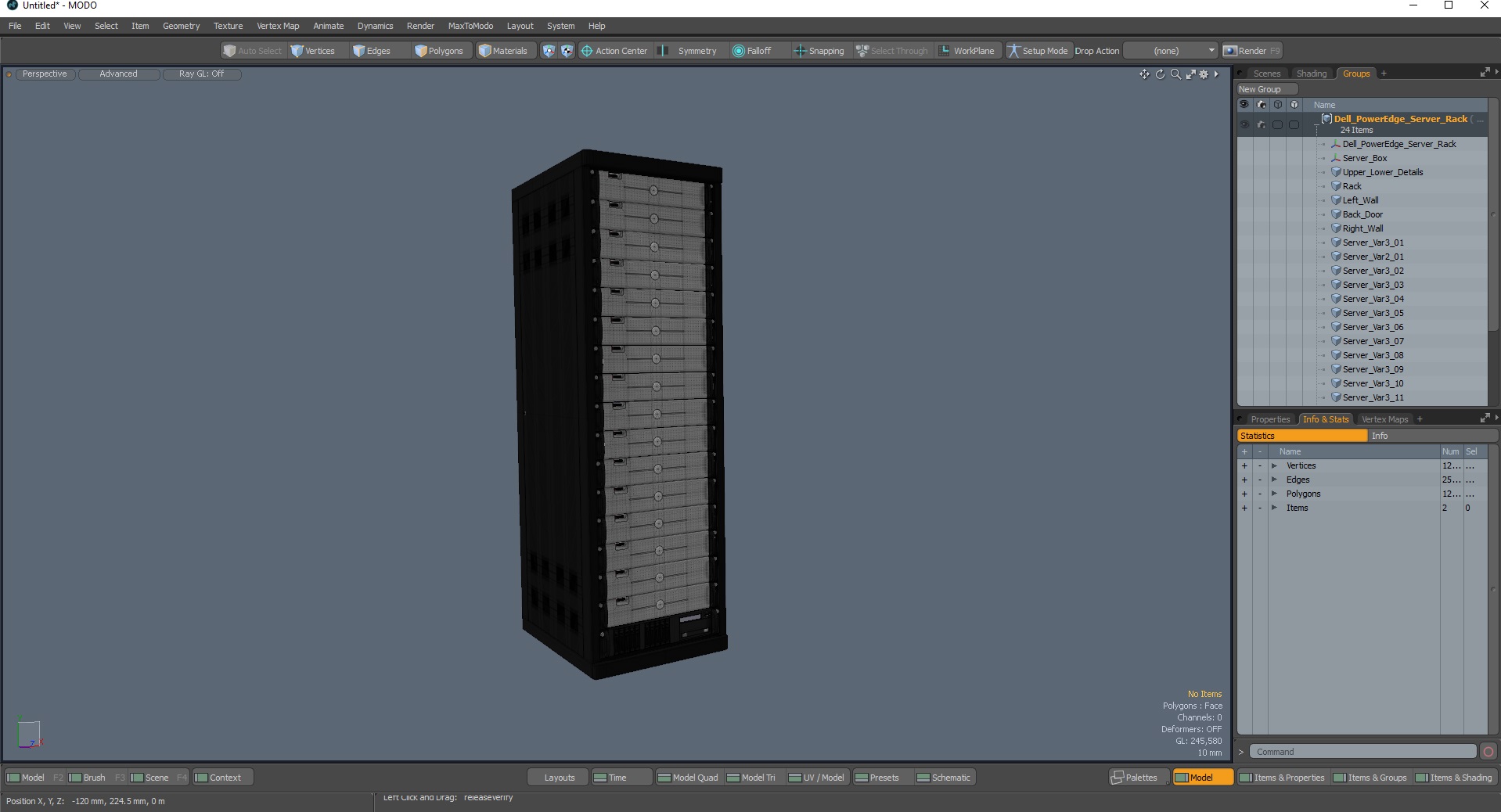Viewport: 1501px width, 812px height.
Task: Expand Items statistics row
Action: tap(1274, 508)
